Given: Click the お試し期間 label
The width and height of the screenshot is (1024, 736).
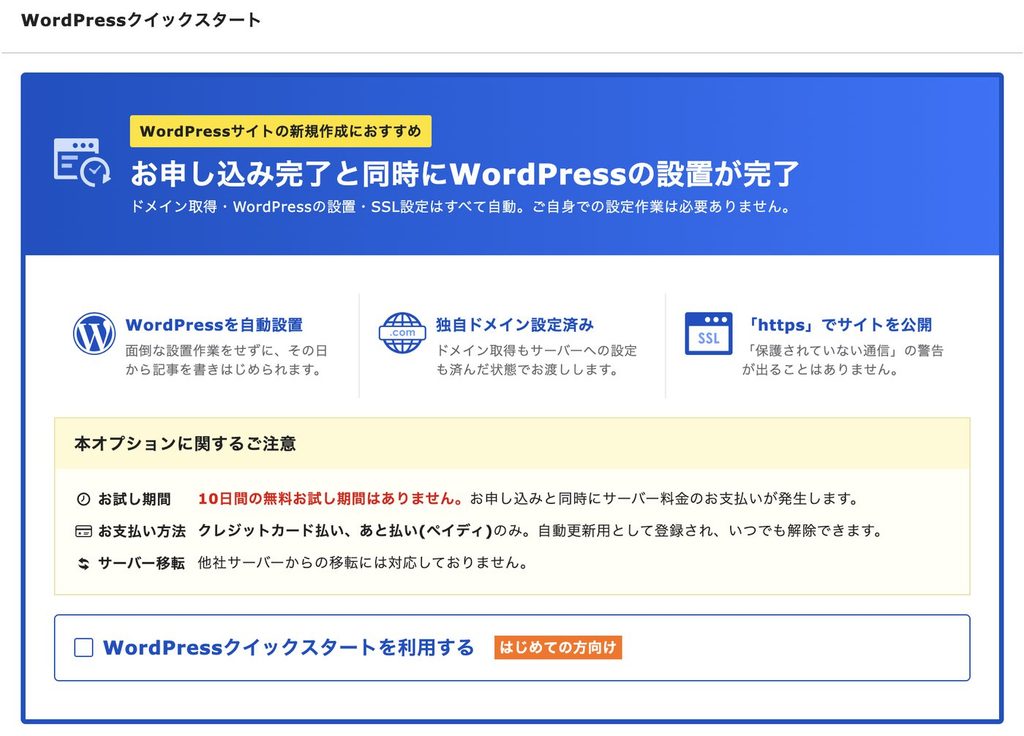Looking at the screenshot, I should click(x=134, y=500).
